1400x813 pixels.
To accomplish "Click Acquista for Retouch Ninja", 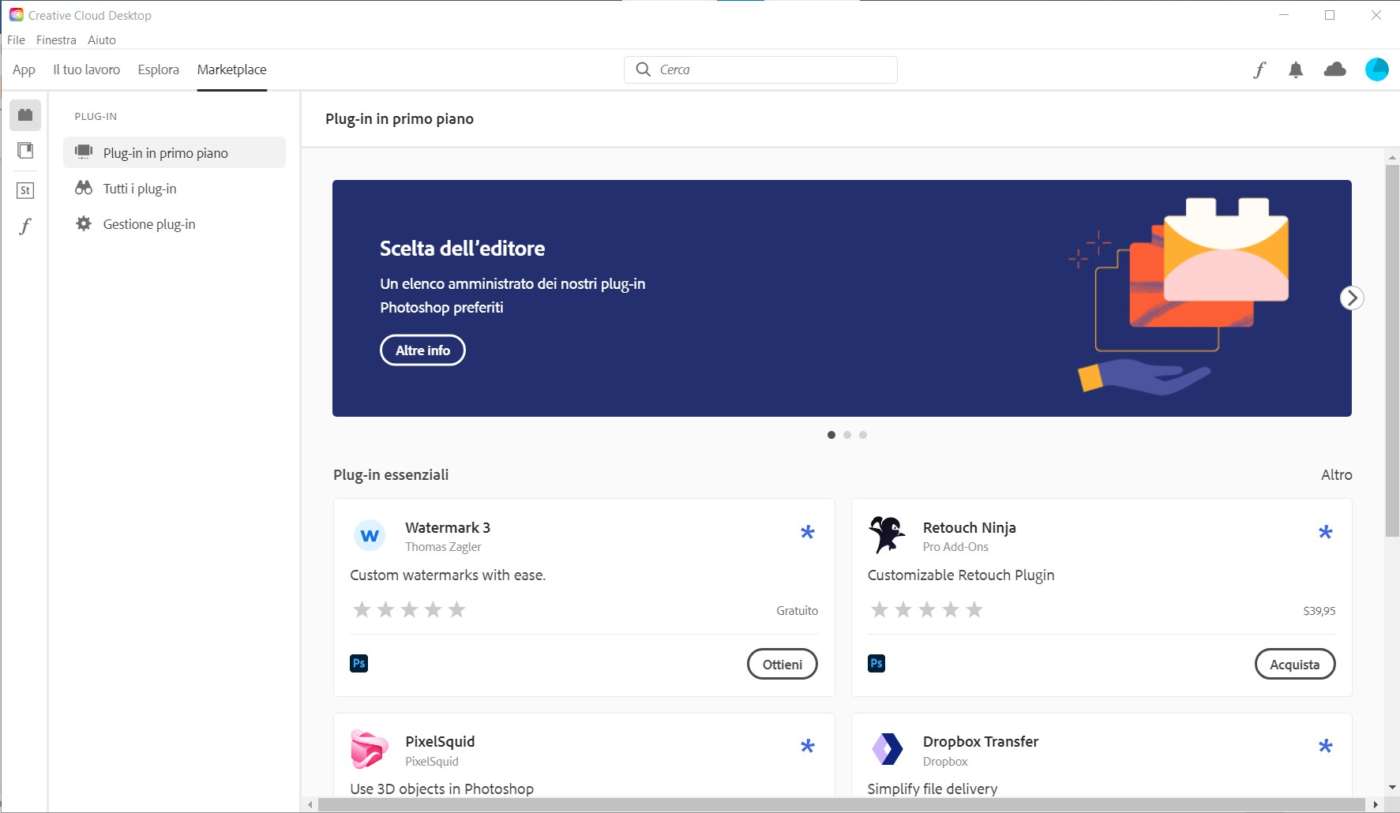I will (1295, 664).
